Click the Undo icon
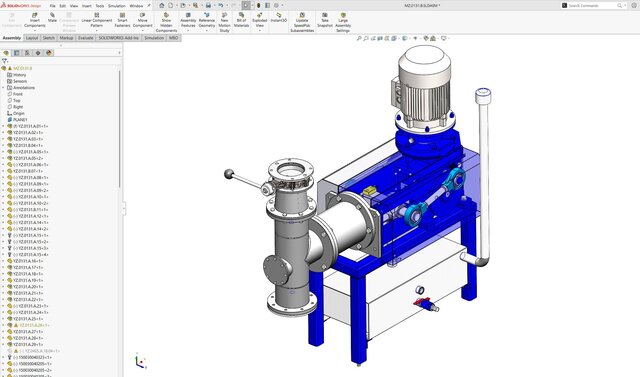The image size is (640, 377). pos(220,5)
